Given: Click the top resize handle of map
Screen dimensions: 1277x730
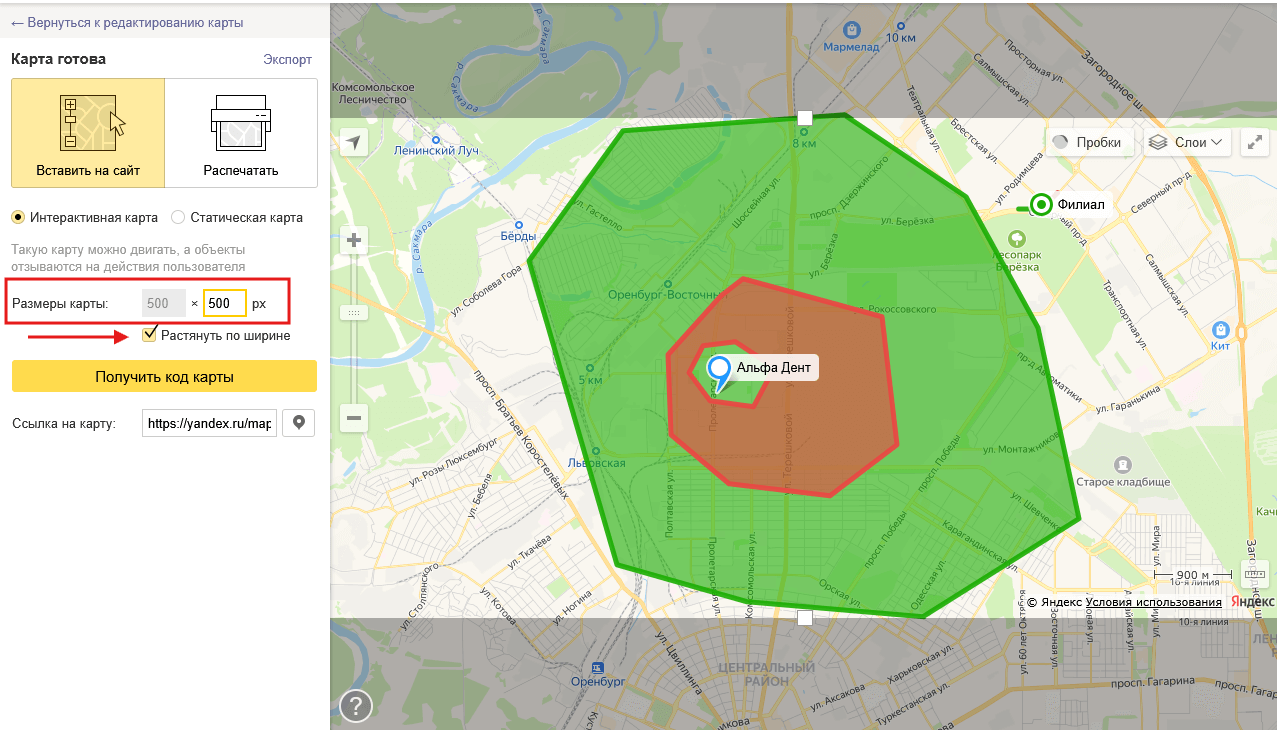Looking at the screenshot, I should coord(805,118).
